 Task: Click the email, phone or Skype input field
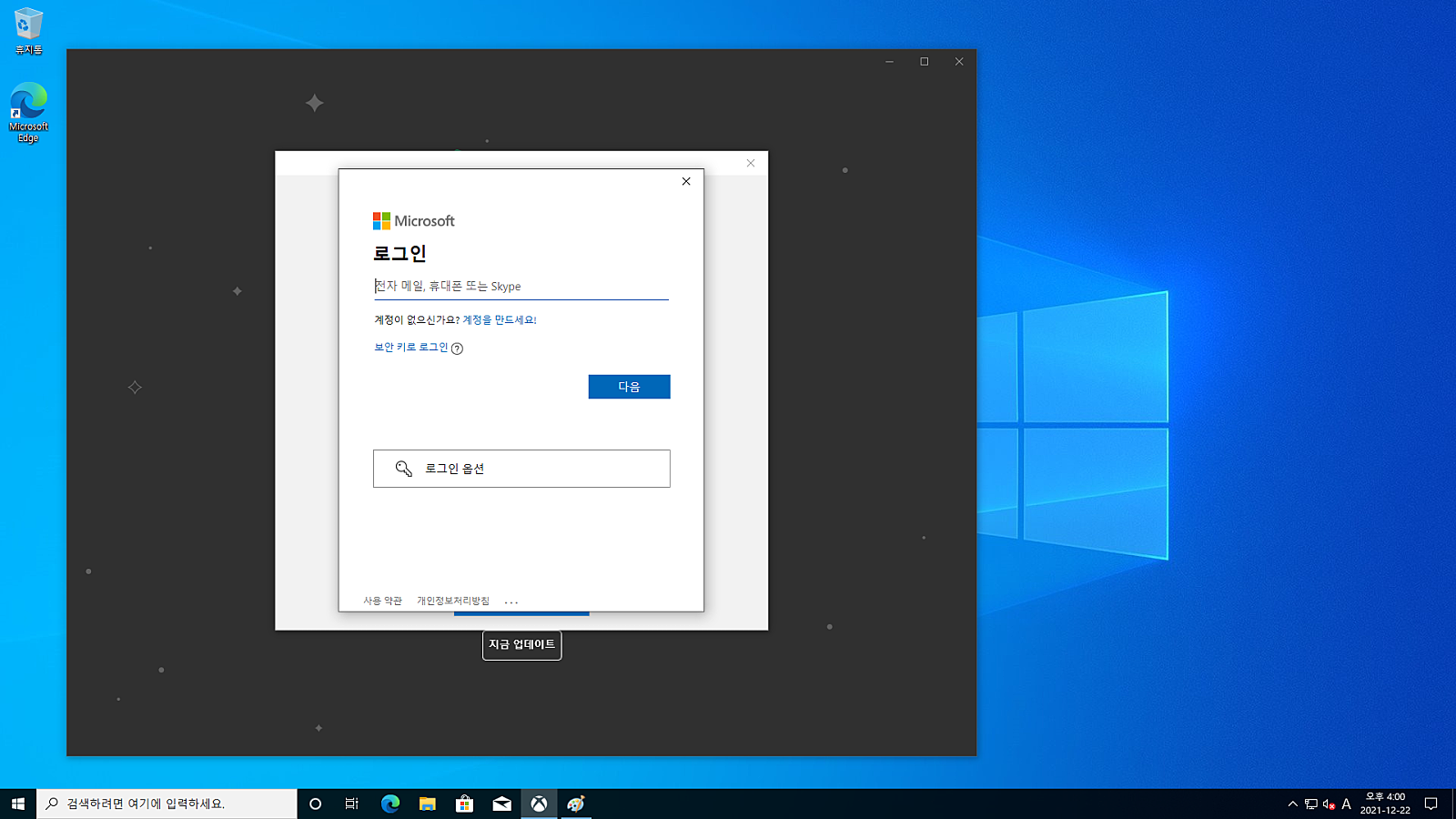521,286
